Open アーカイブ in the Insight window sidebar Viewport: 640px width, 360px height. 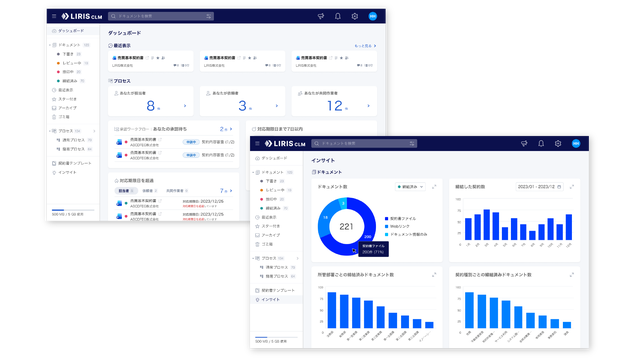pos(270,235)
